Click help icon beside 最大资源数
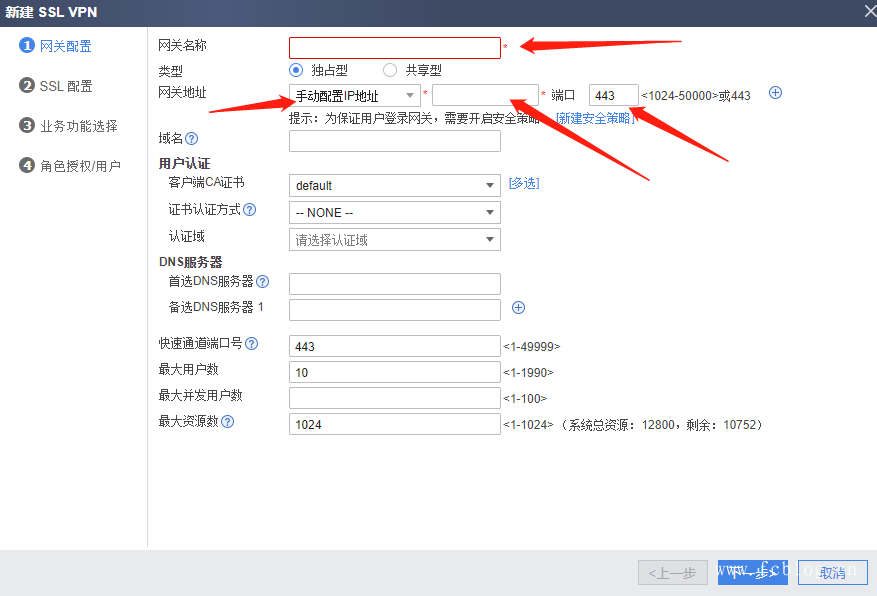877x596 pixels. click(228, 422)
